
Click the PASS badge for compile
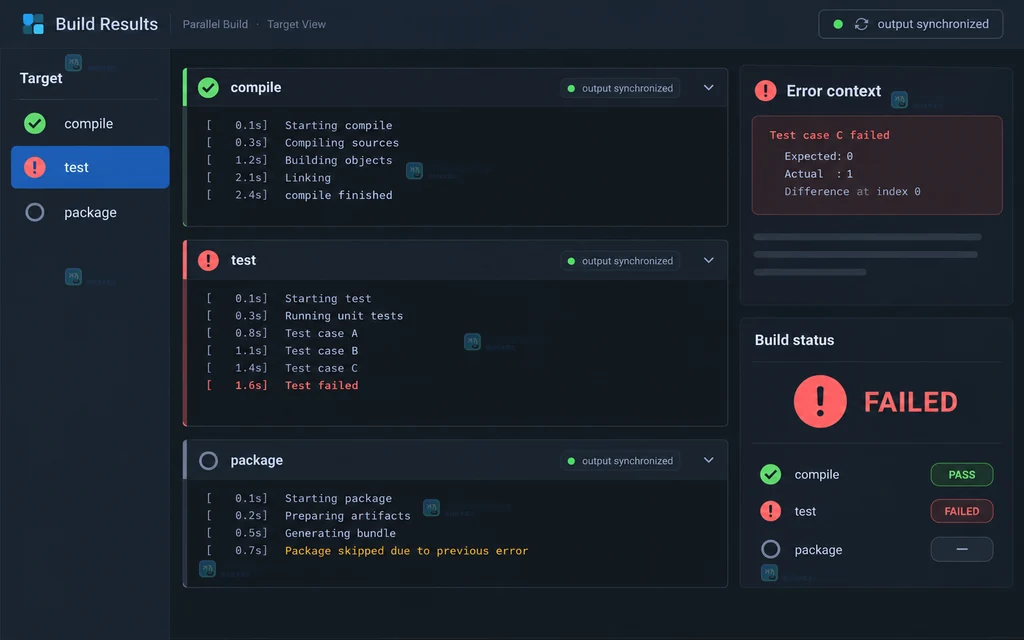(x=961, y=475)
